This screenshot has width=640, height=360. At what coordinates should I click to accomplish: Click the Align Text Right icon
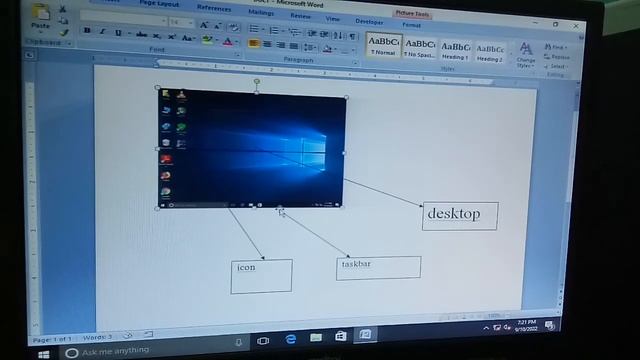(280, 45)
